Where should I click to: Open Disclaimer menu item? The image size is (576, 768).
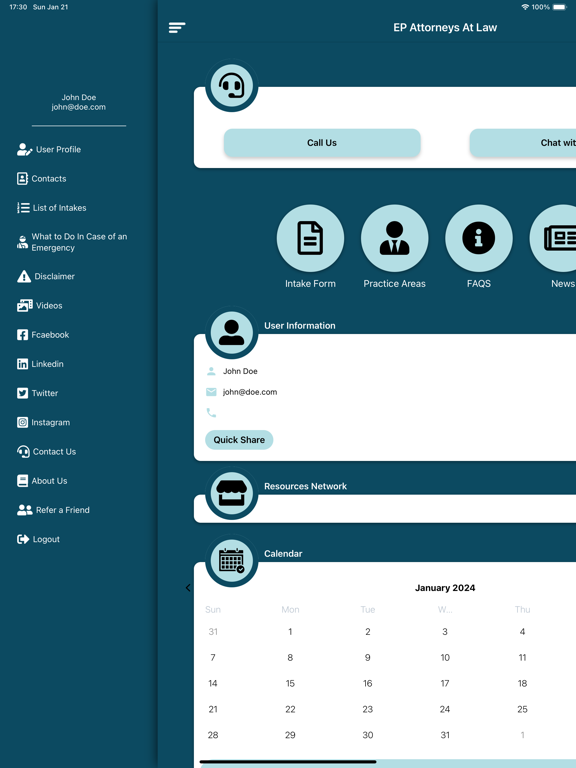point(46,276)
